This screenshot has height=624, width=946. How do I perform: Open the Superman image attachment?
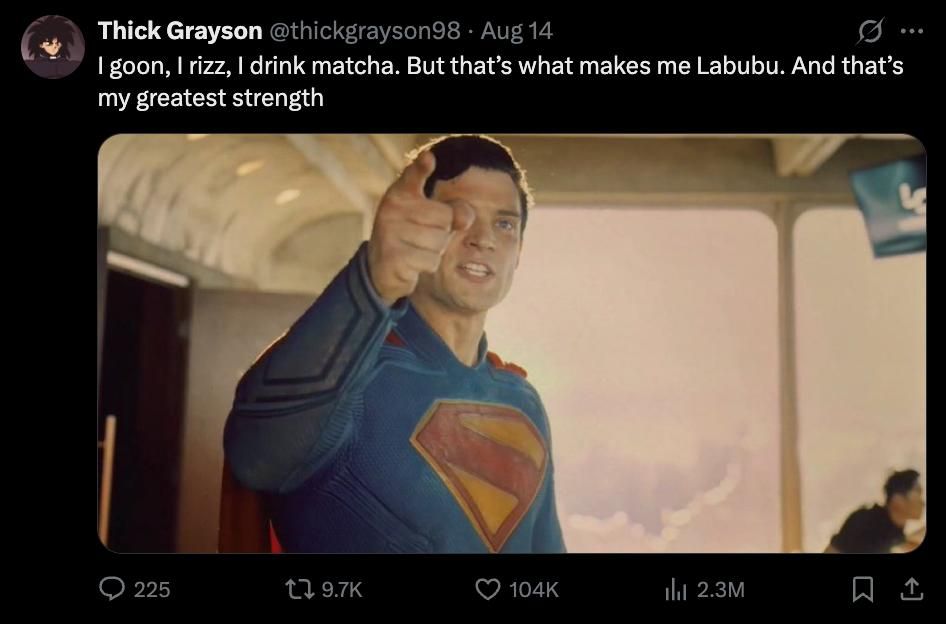pyautogui.click(x=512, y=343)
